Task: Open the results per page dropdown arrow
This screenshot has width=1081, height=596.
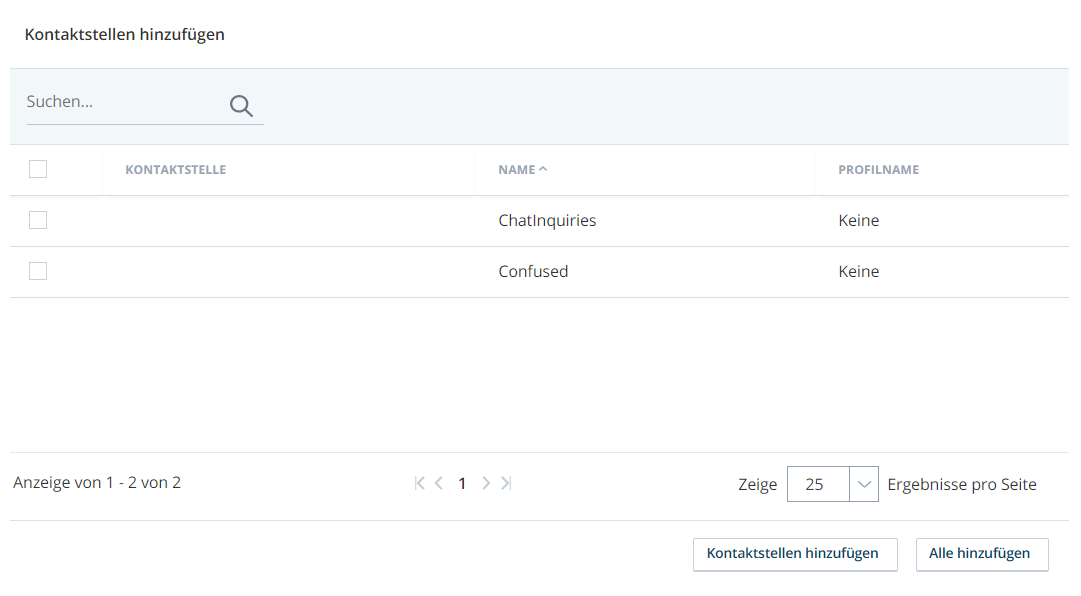Action: (x=864, y=484)
